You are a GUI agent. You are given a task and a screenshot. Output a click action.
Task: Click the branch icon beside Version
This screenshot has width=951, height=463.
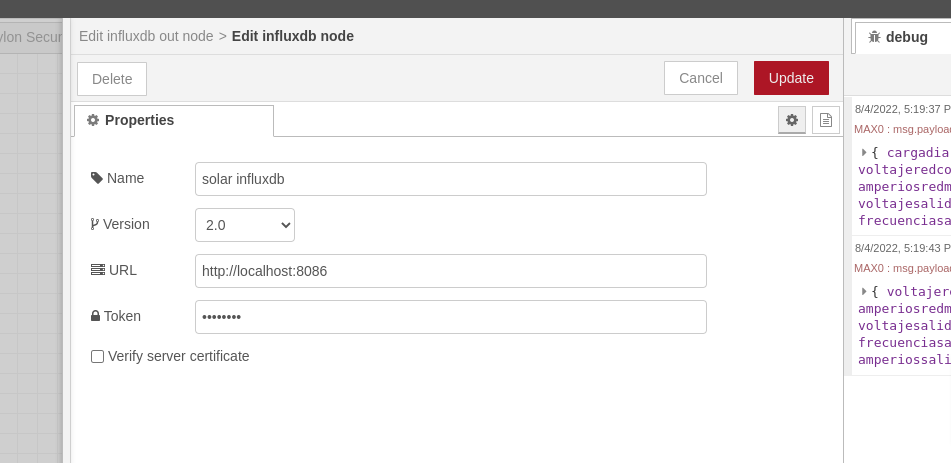click(x=95, y=225)
